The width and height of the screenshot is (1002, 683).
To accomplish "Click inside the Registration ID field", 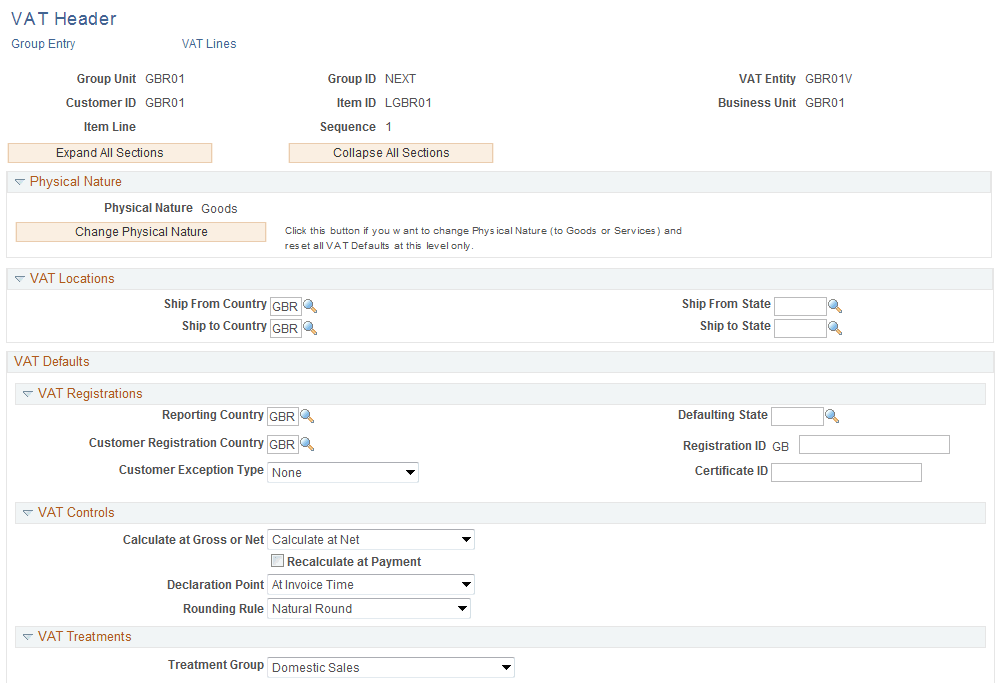I will [874, 444].
